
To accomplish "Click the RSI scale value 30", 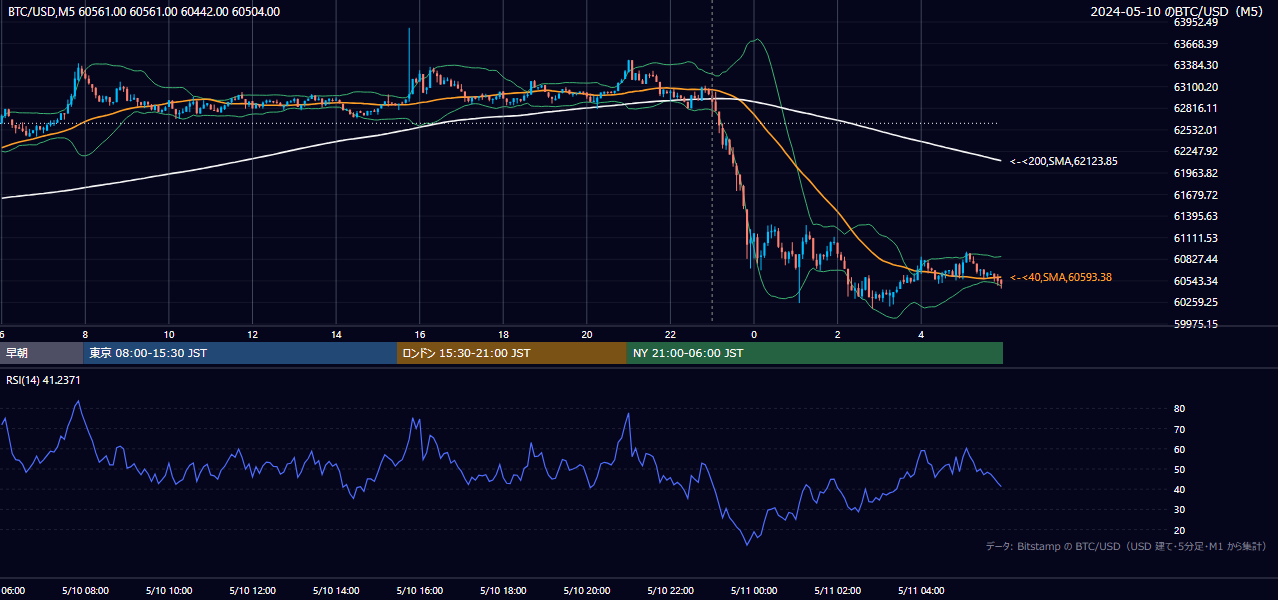I will tap(1179, 510).
